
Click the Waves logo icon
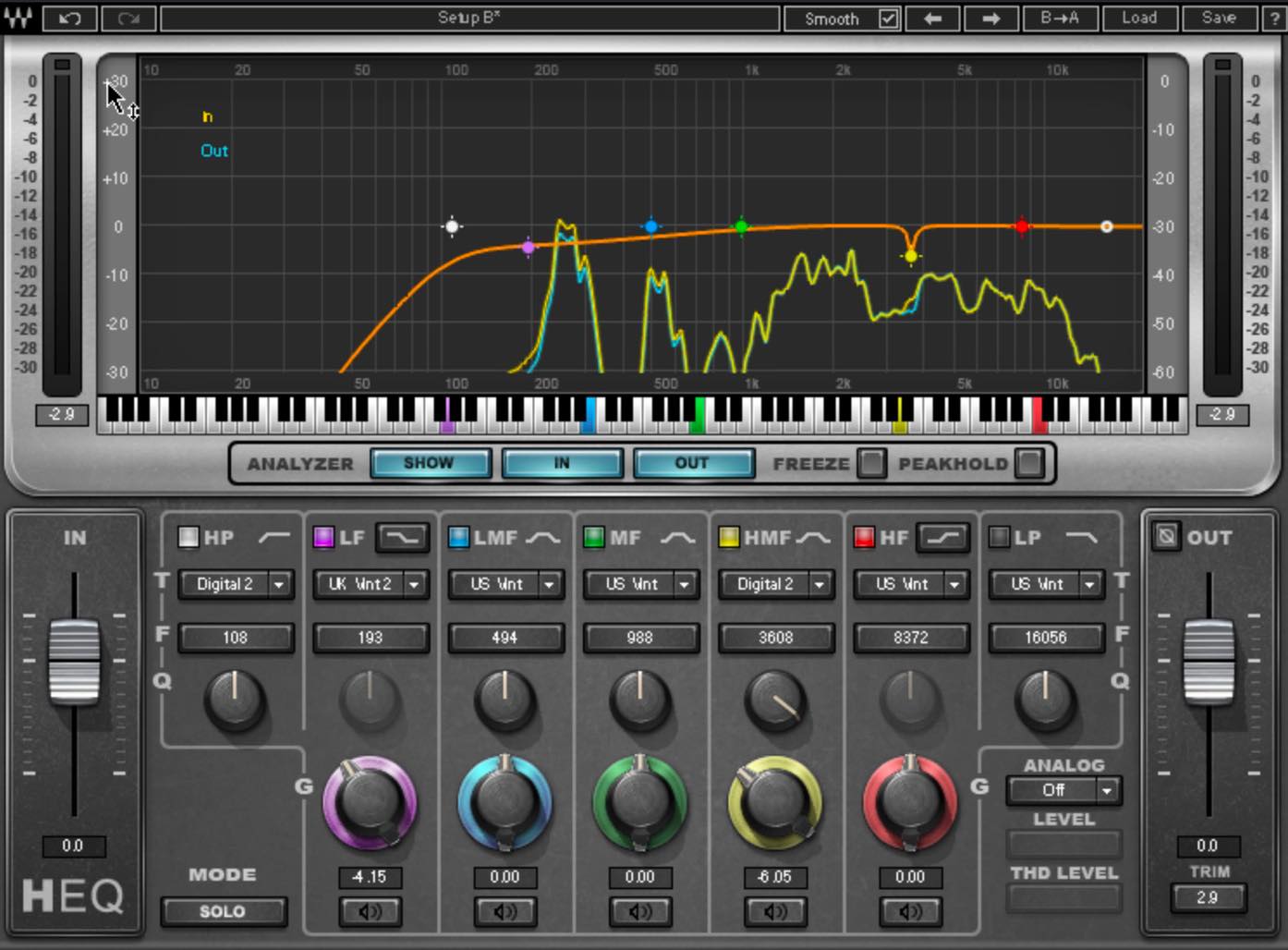(18, 18)
